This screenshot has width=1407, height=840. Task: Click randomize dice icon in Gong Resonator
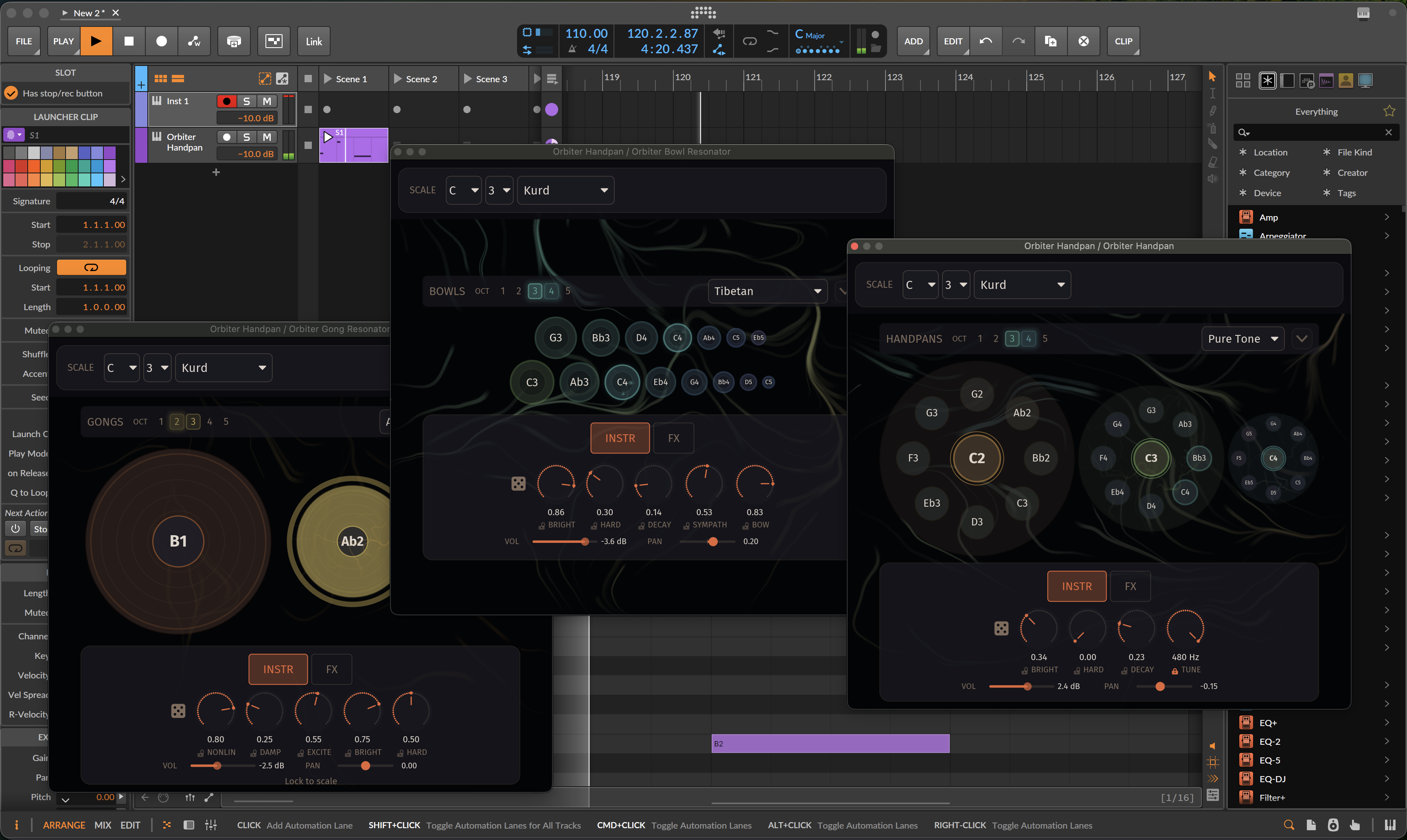(178, 710)
